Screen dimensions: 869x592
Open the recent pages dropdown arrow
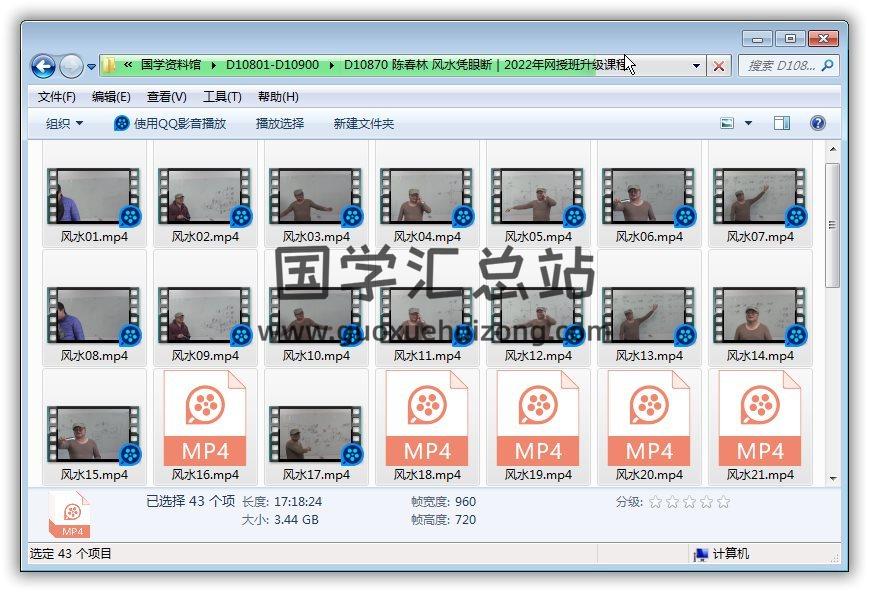tap(92, 67)
